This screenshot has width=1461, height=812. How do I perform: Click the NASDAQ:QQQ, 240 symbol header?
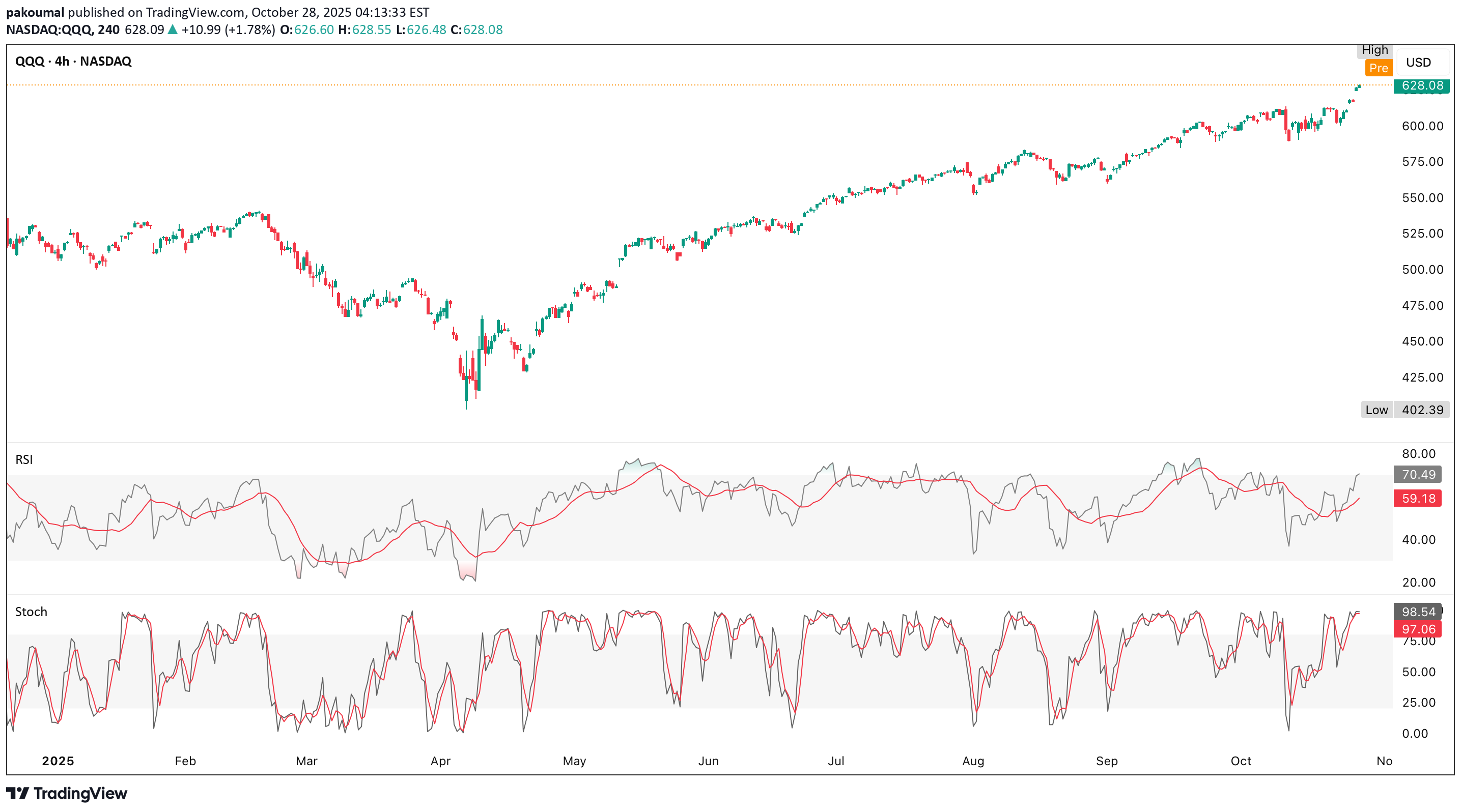[63, 30]
